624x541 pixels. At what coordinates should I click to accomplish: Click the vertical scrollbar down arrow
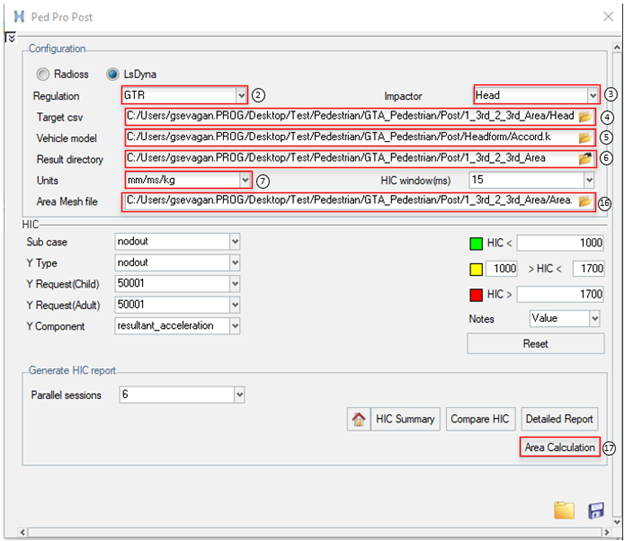(x=617, y=521)
